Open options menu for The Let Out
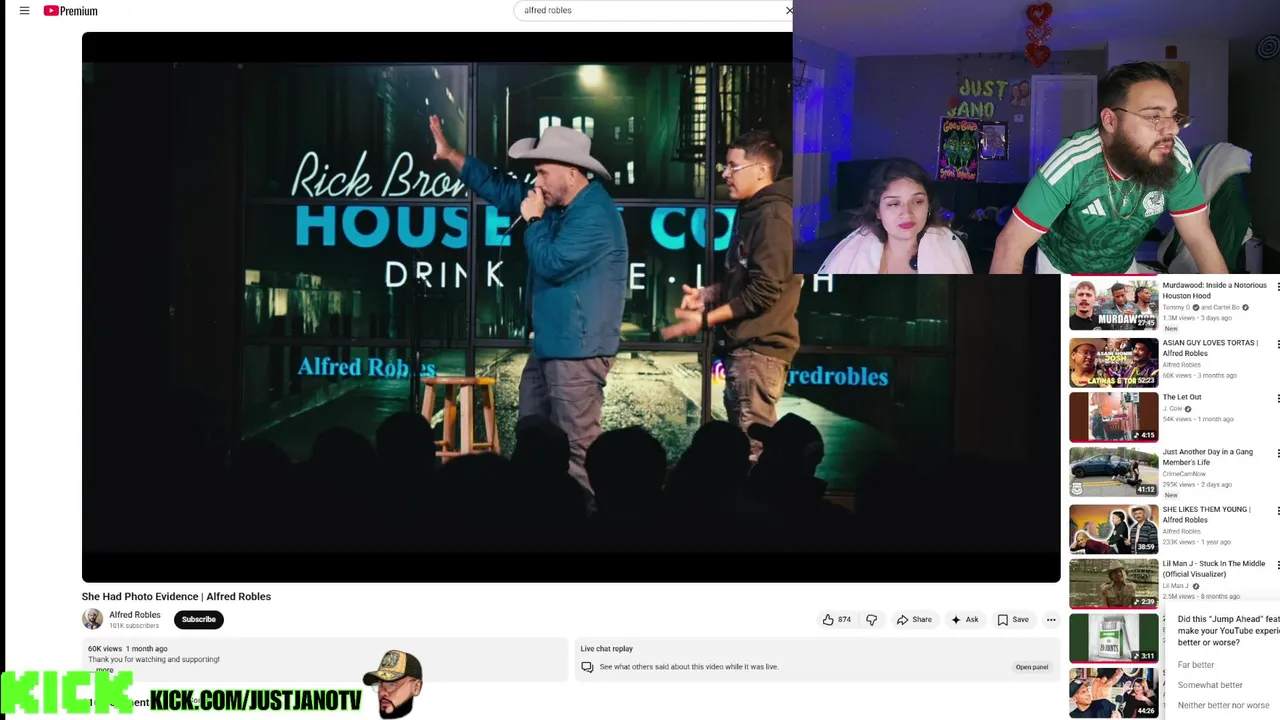 [1277, 399]
